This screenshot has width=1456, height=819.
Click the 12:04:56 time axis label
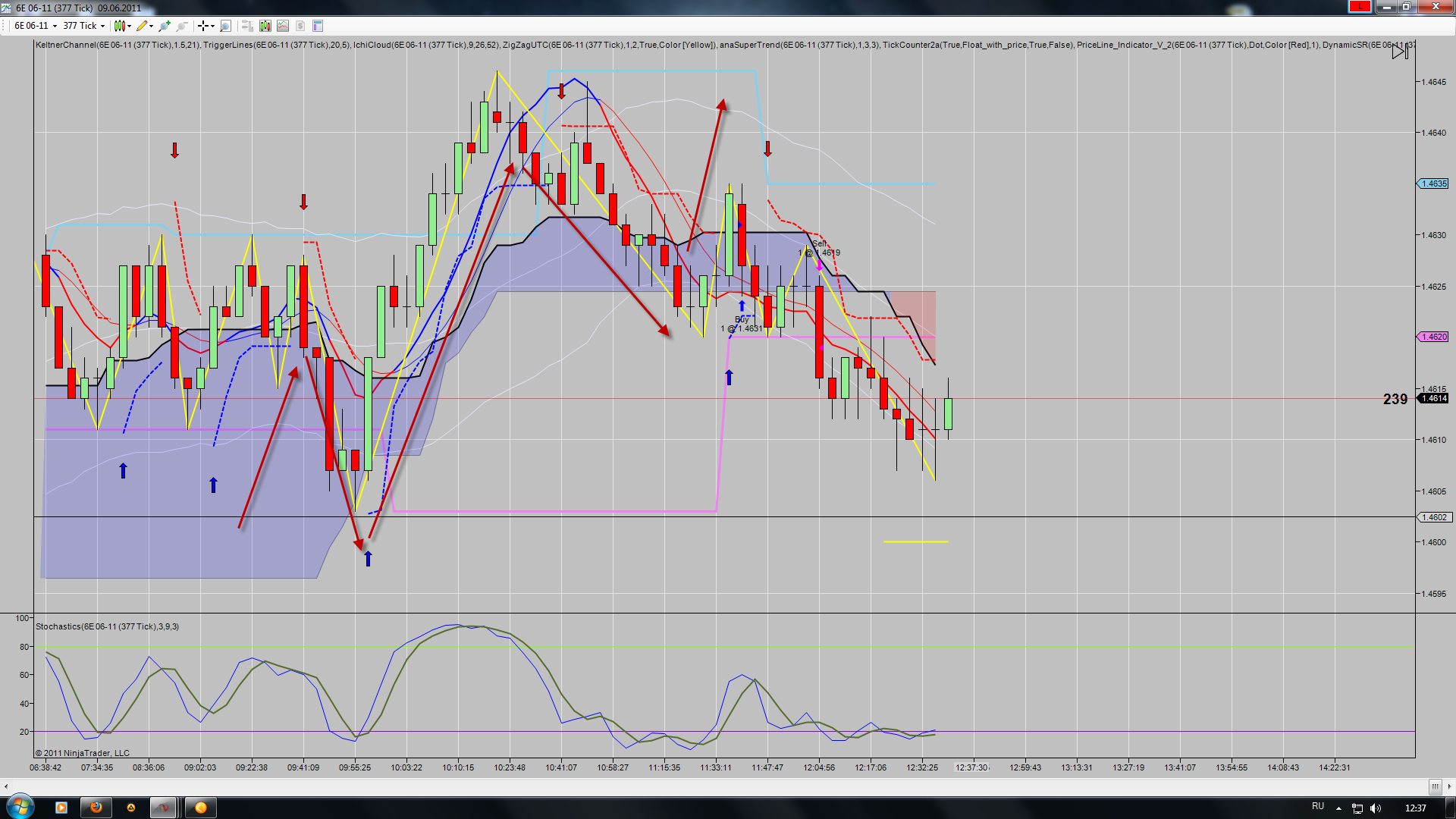[x=819, y=767]
